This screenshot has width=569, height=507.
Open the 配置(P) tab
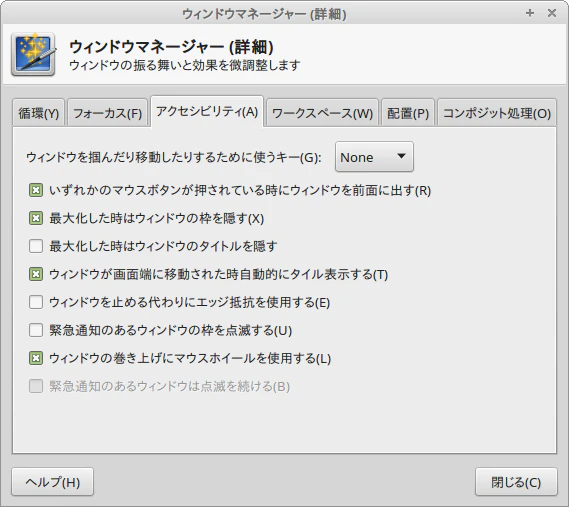(408, 113)
